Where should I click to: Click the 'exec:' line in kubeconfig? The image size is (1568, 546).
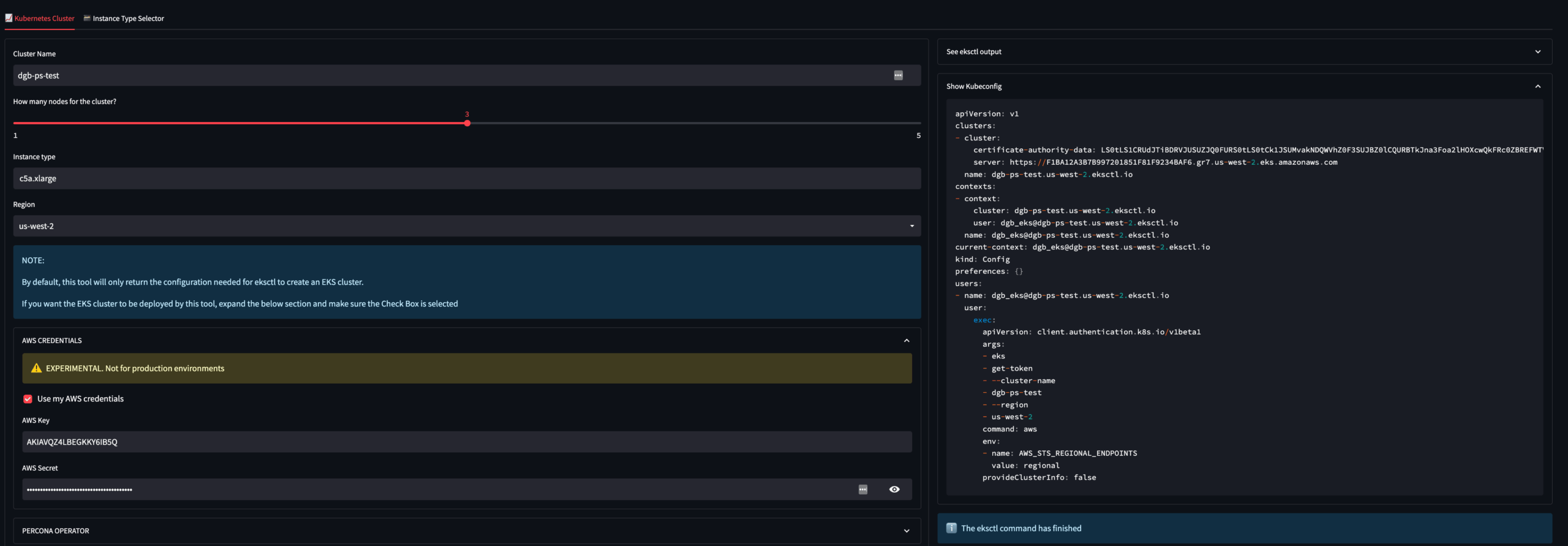[984, 320]
